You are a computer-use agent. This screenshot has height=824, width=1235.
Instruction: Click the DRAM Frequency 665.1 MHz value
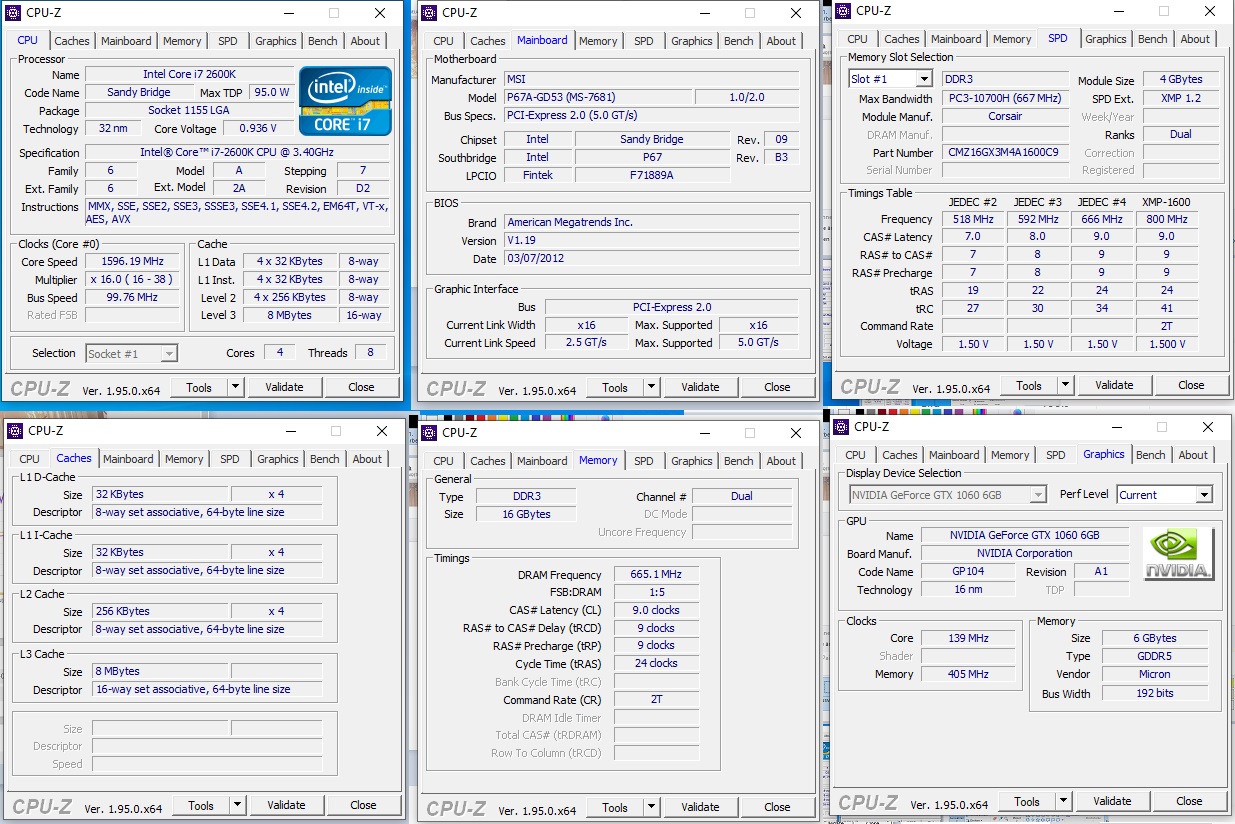(x=656, y=575)
